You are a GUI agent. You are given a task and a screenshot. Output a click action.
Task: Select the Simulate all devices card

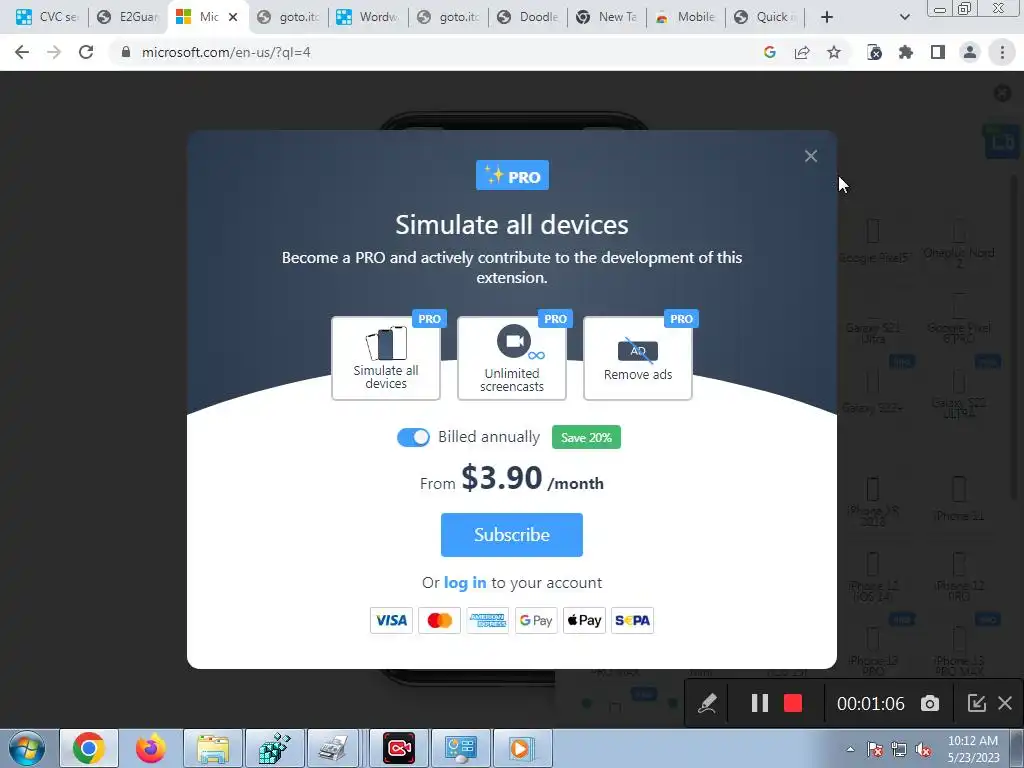coord(385,358)
